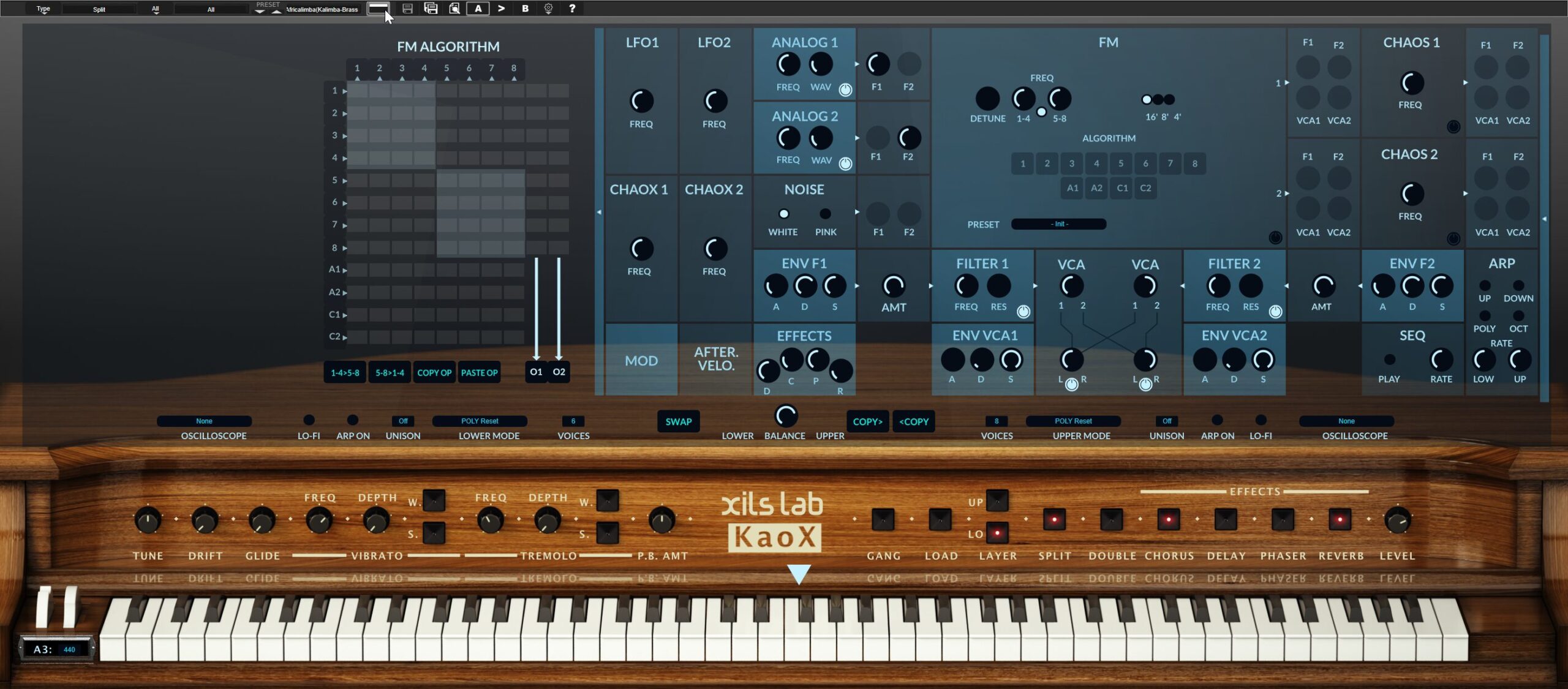Select the PINK noise radio button

click(x=825, y=214)
